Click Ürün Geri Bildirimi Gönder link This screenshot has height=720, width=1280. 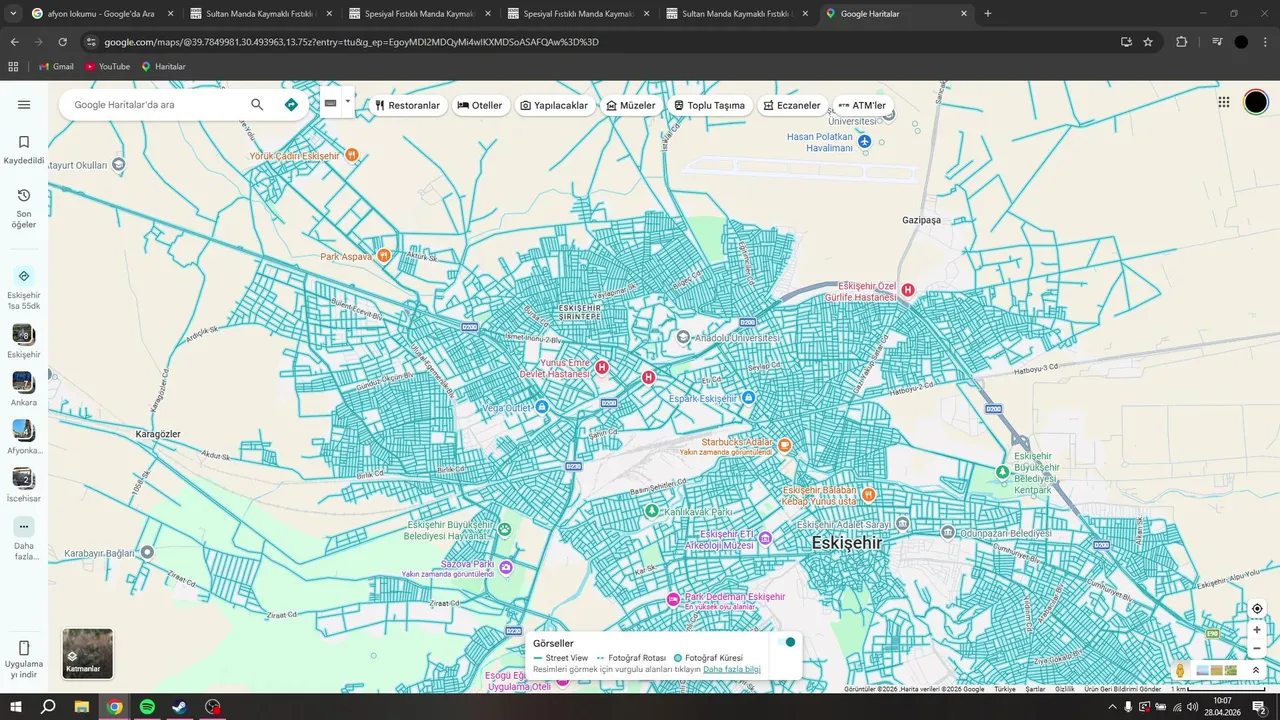click(1123, 689)
